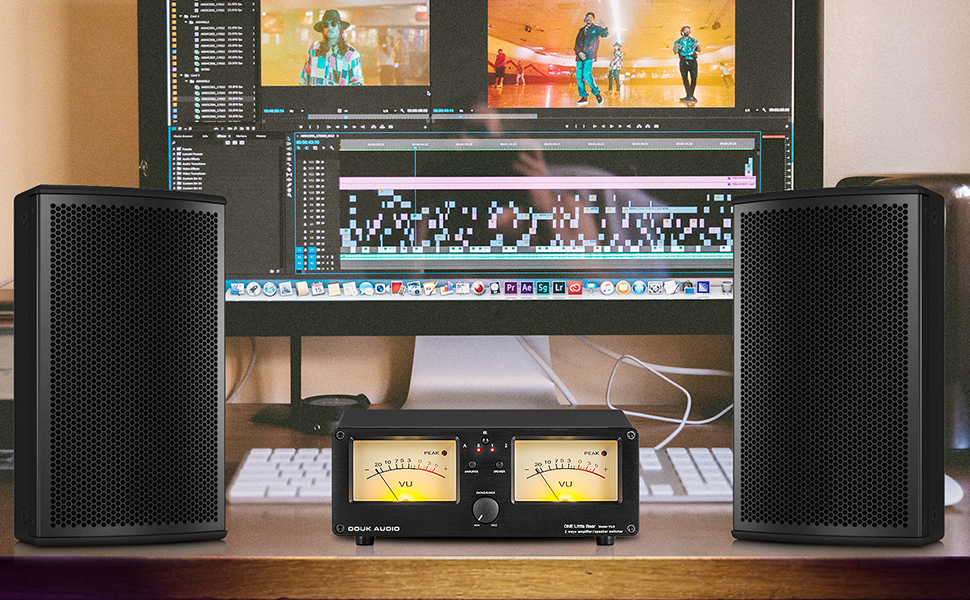The width and height of the screenshot is (970, 600).
Task: Open Source monitor zoom level dropdown
Action: [x=296, y=111]
